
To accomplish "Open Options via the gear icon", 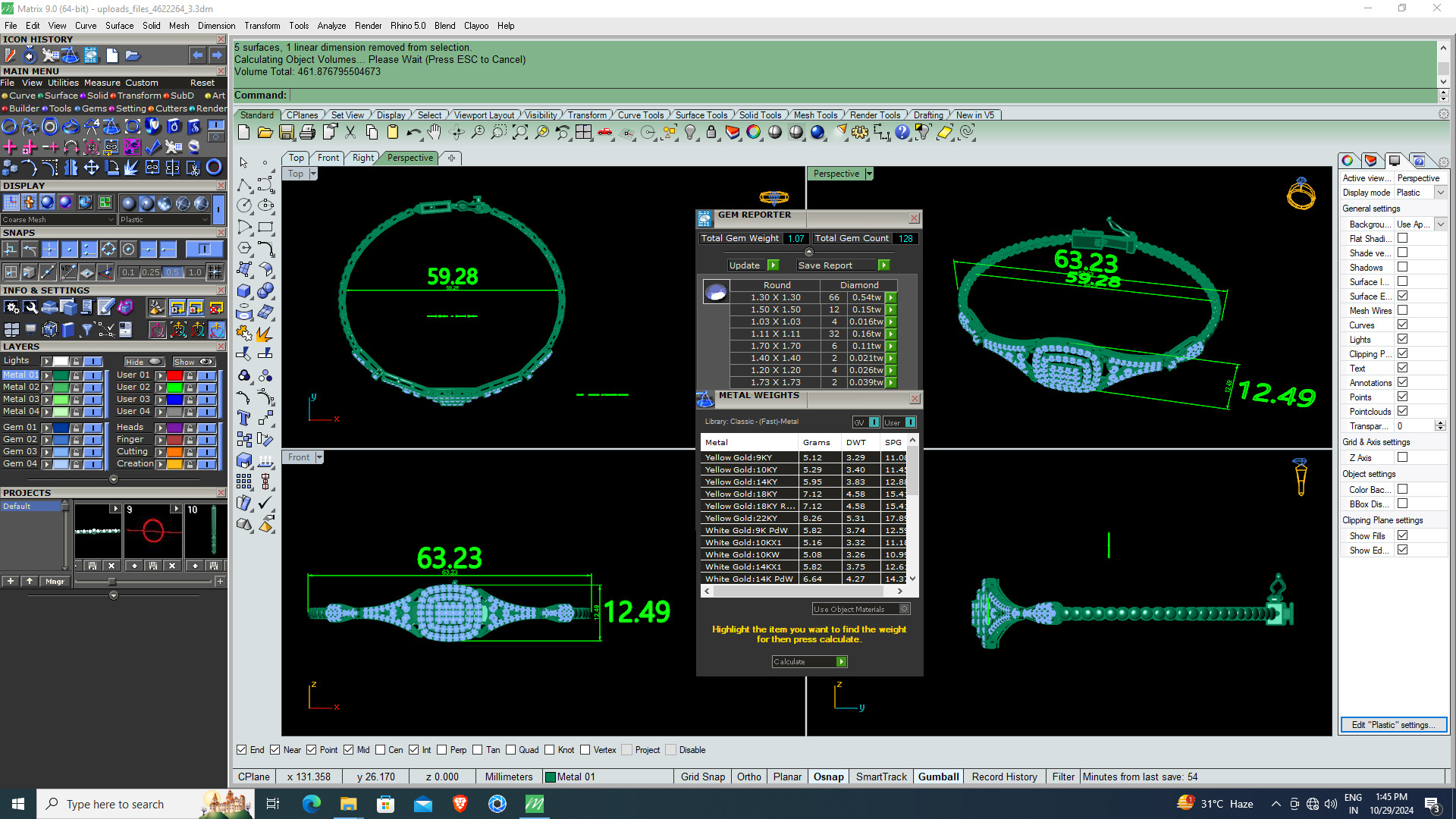I will pos(860,132).
